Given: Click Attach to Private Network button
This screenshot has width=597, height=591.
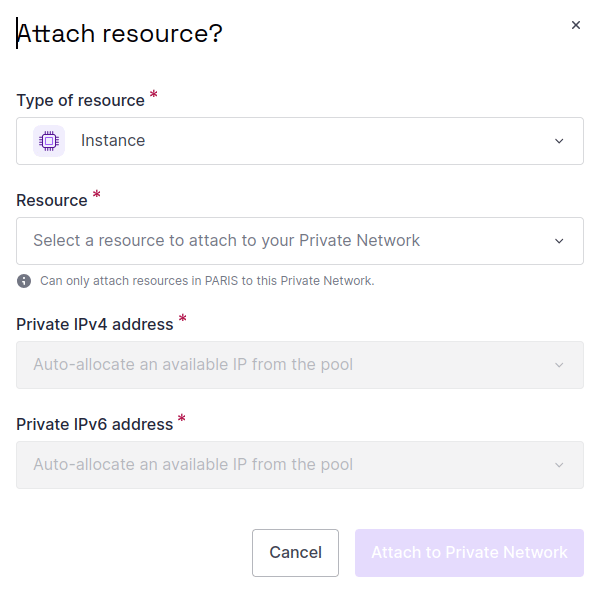Looking at the screenshot, I should coord(469,553).
